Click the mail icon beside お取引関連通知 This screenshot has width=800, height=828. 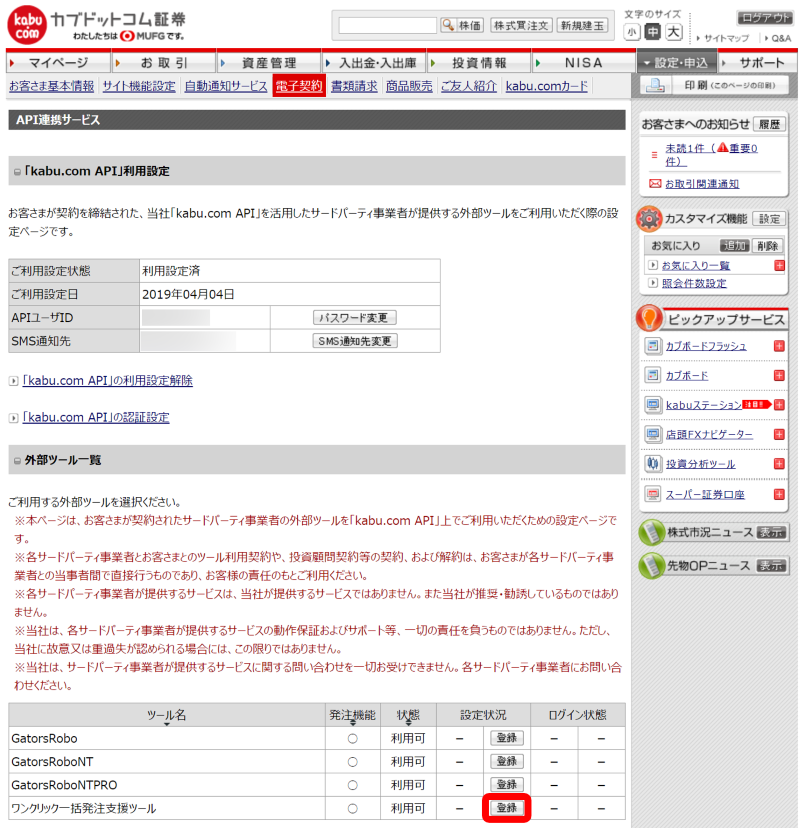tap(655, 184)
